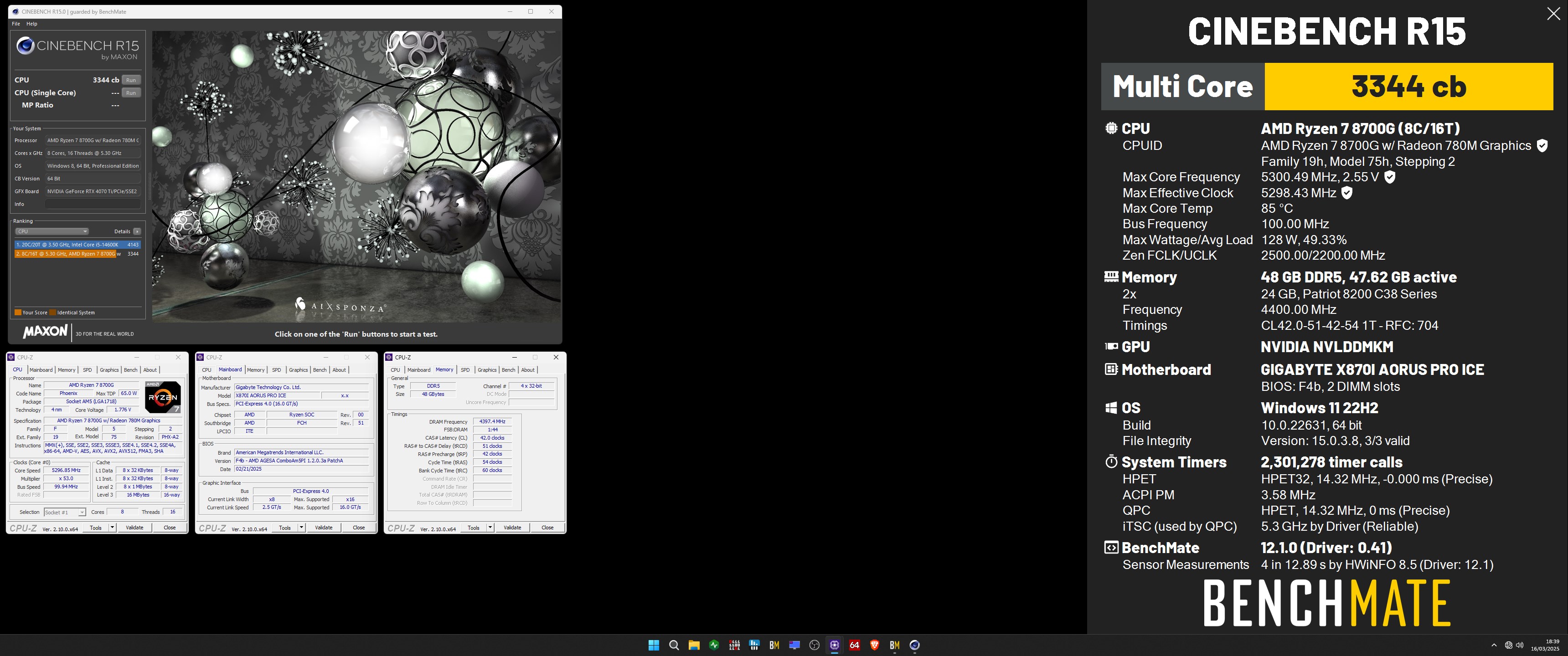Click the Memory module icon in BenchMate panel
This screenshot has width=1568, height=656.
click(1111, 277)
